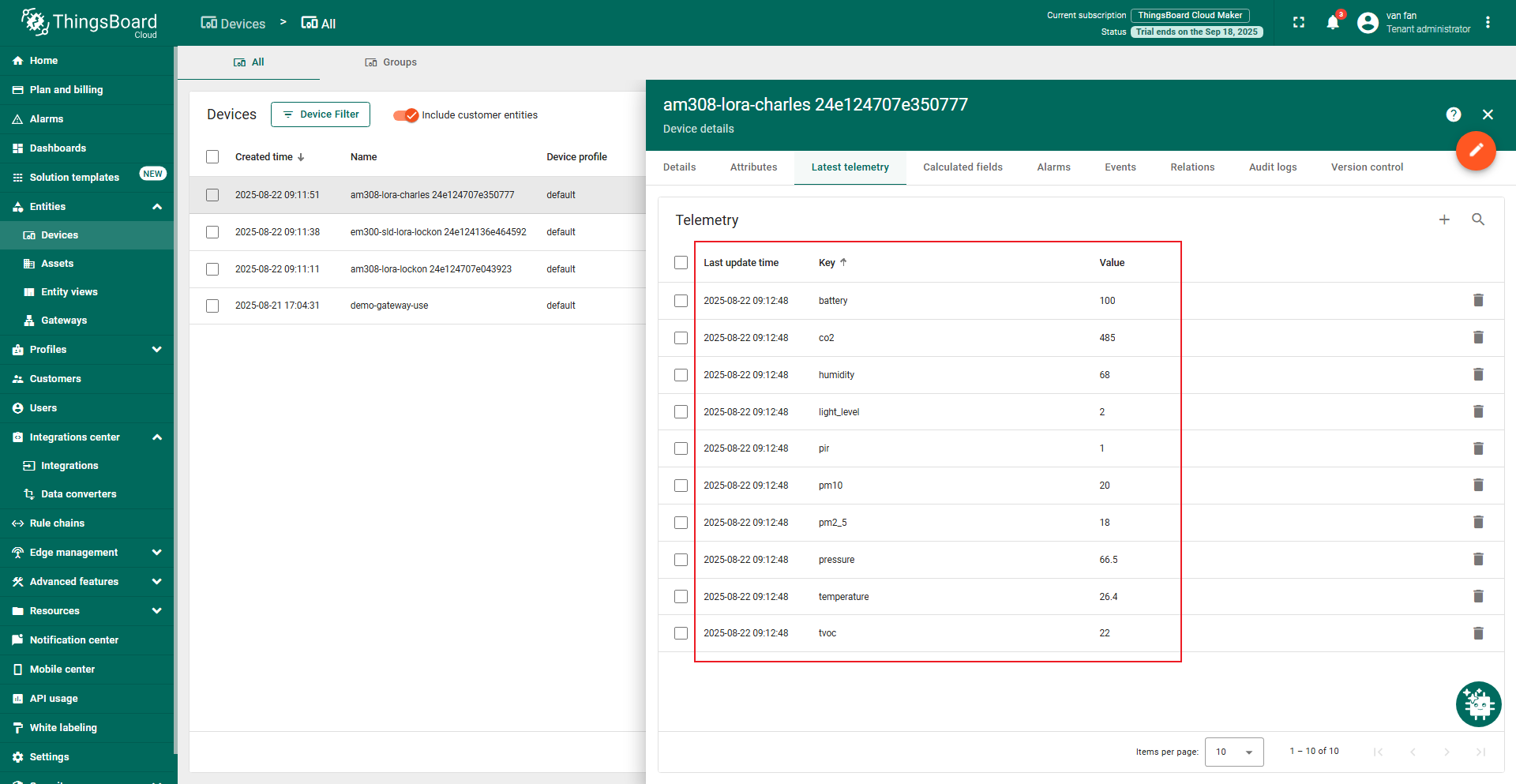Open the Events tab

click(1120, 167)
